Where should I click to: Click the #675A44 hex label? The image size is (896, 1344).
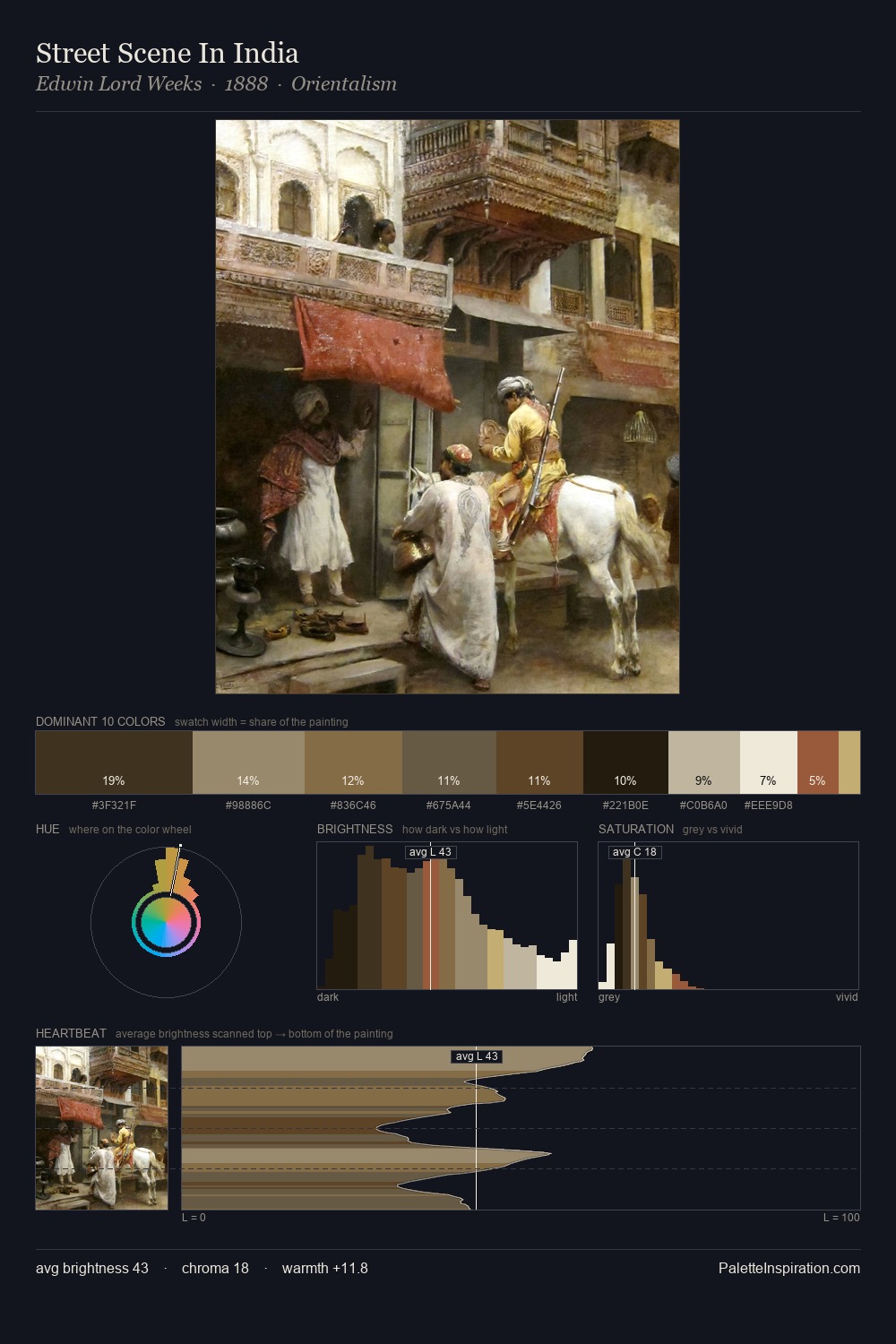tap(449, 806)
